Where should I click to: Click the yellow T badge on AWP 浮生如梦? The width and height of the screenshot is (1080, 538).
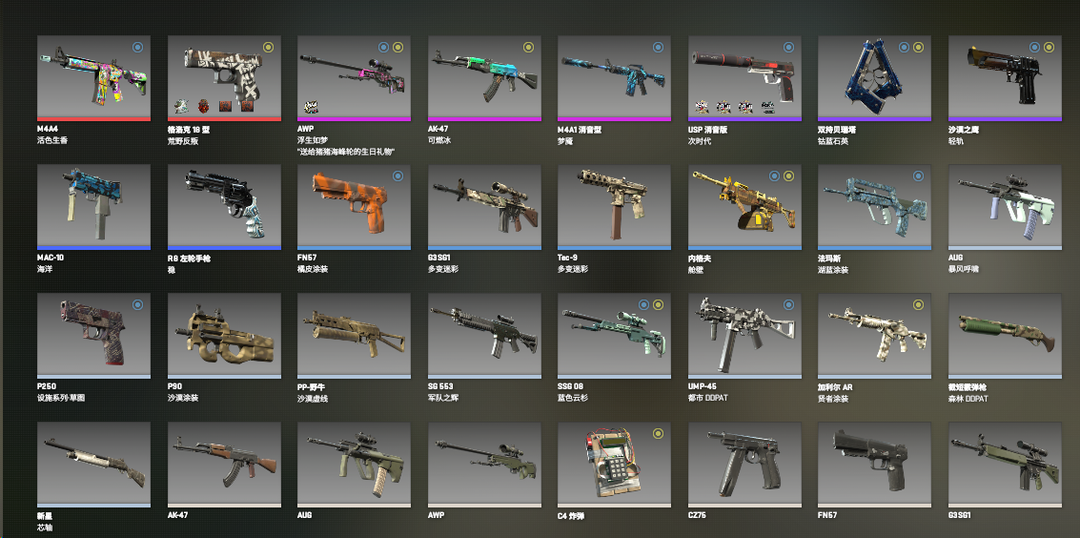click(398, 48)
